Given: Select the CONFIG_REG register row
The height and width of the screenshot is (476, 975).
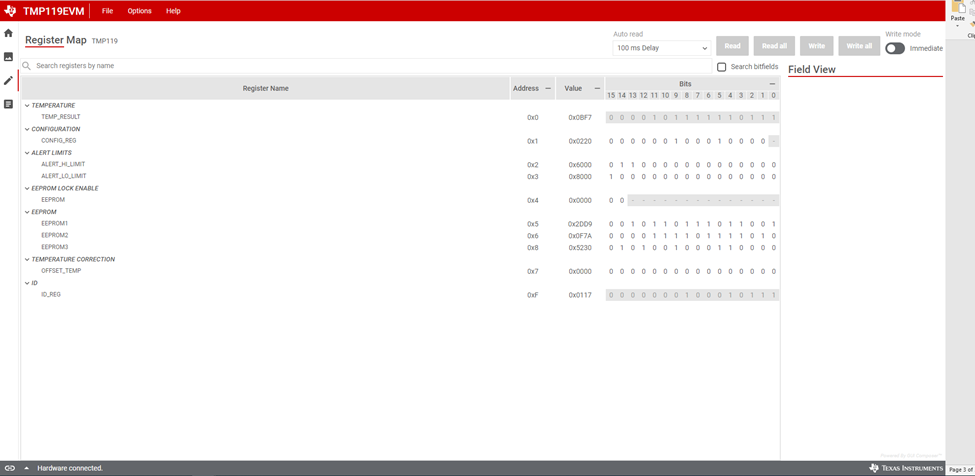Looking at the screenshot, I should point(400,141).
